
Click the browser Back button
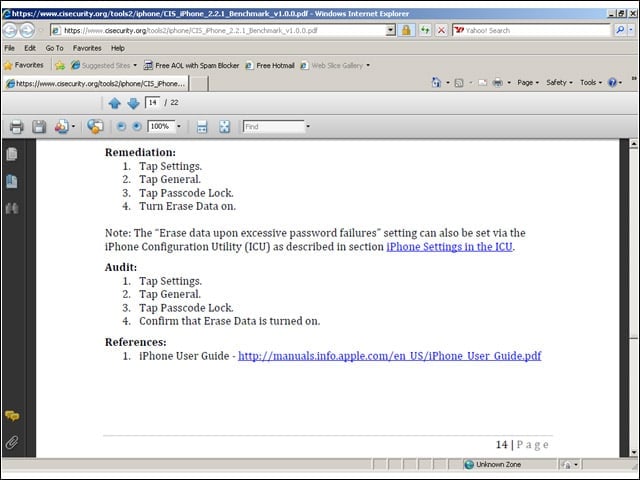point(10,30)
